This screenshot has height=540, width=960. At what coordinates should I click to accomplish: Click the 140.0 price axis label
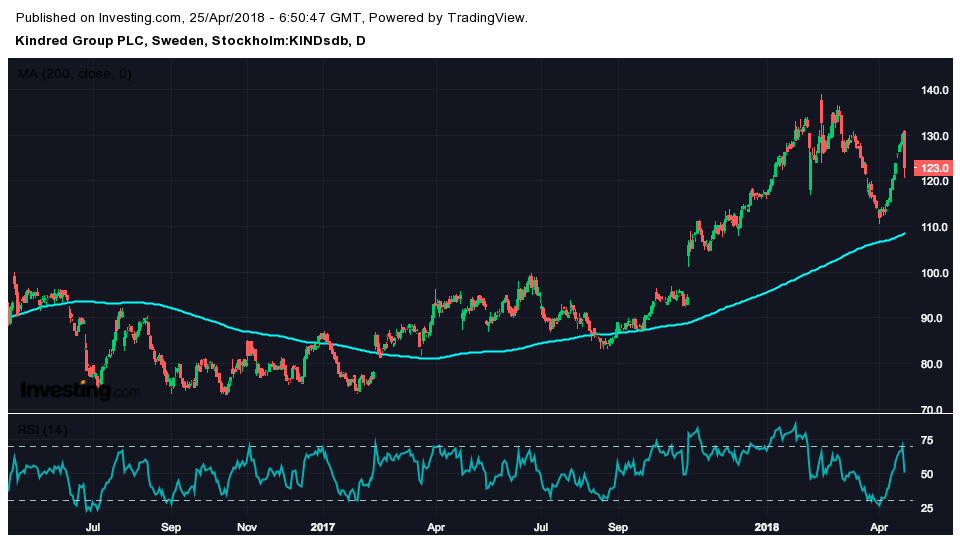[x=935, y=90]
